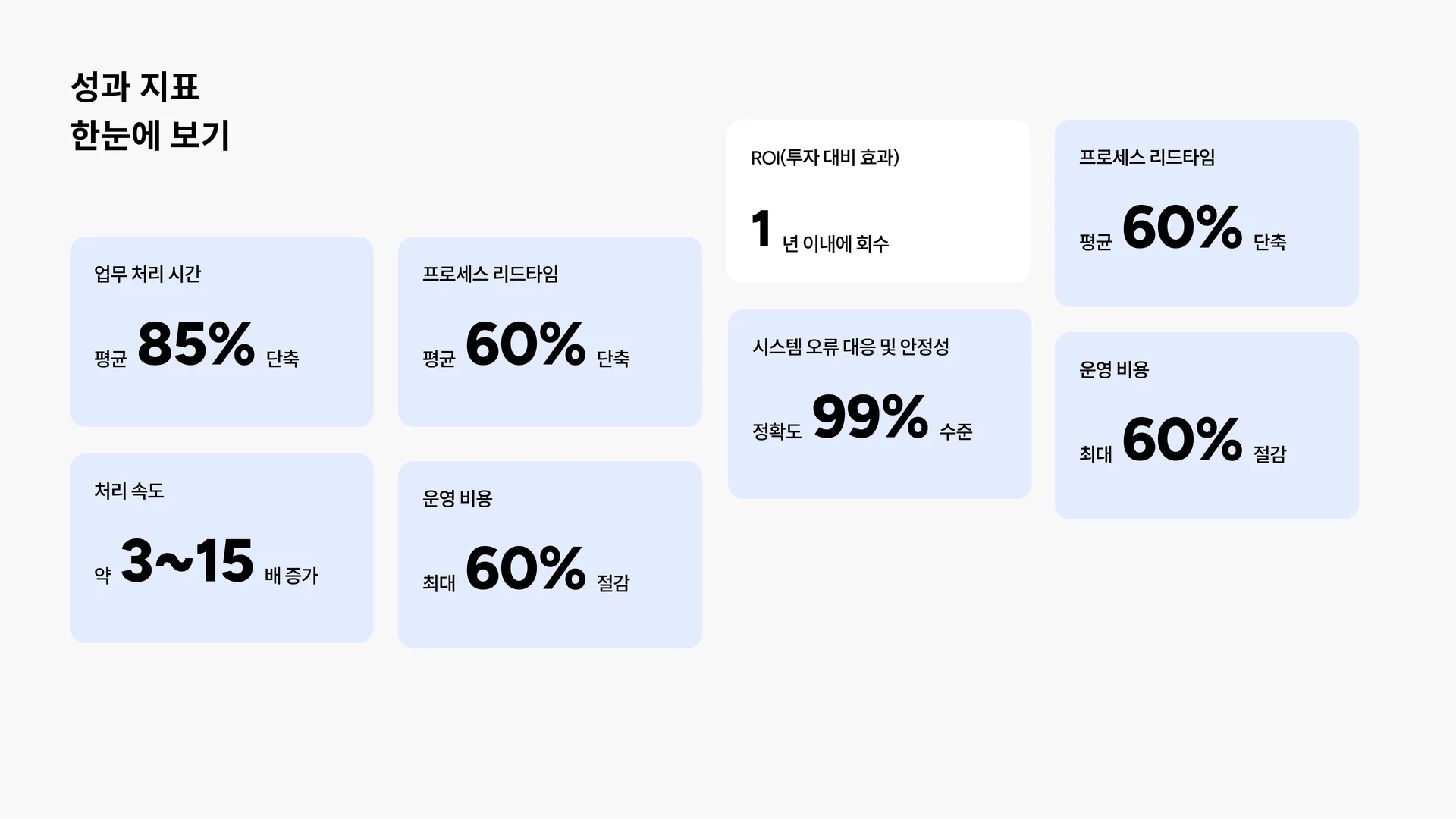Select the 'ROI(투자 대비 효과)' label
The height and width of the screenshot is (819, 1456).
(x=824, y=158)
